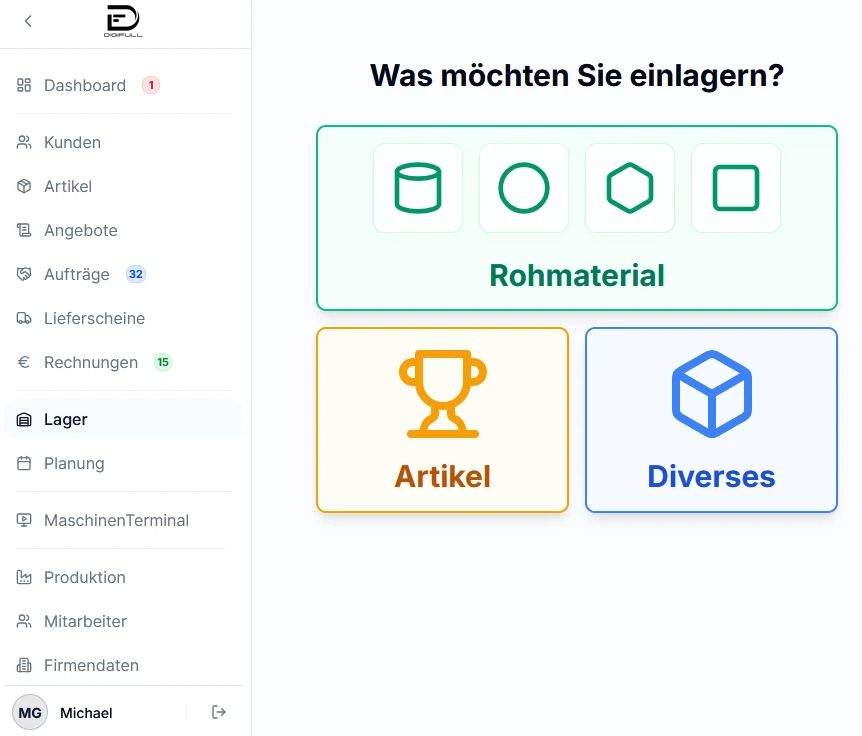Go to Produktion
Viewport: 862px width, 736px height.
point(123,577)
